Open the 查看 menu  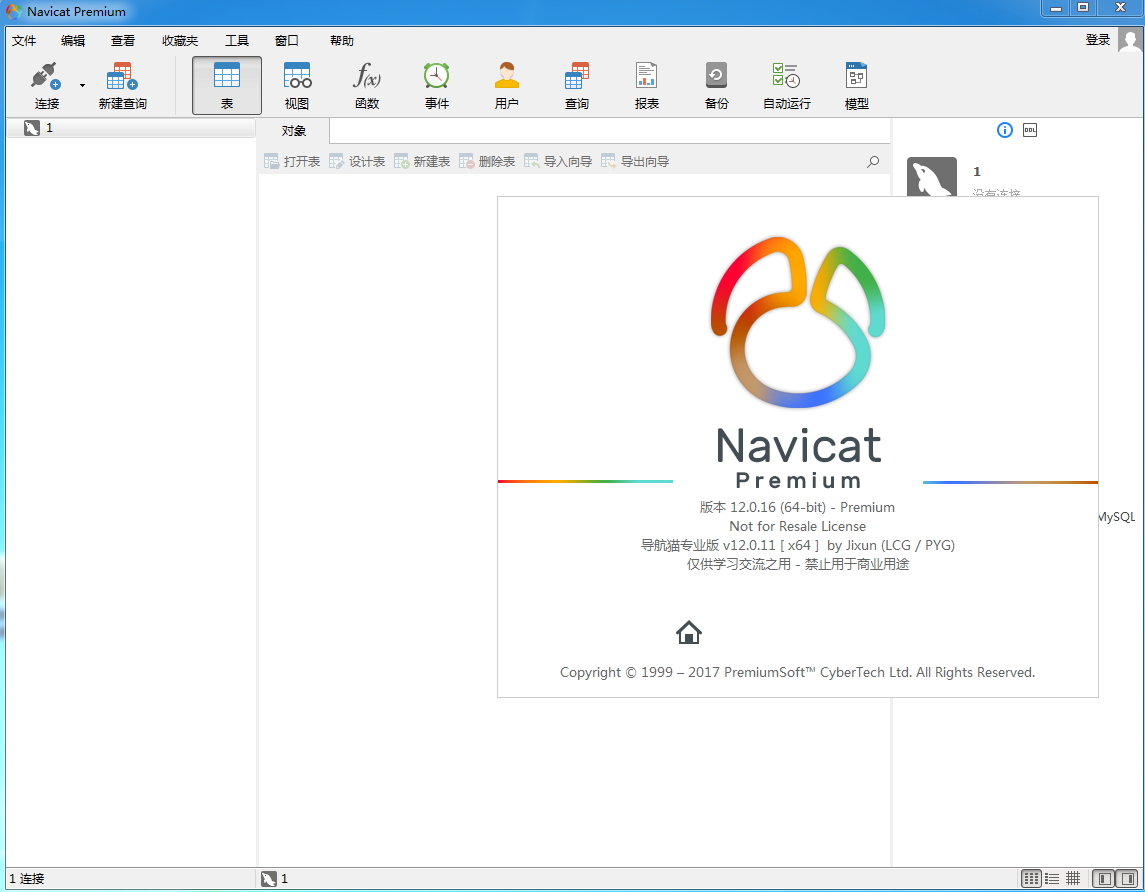[x=123, y=41]
